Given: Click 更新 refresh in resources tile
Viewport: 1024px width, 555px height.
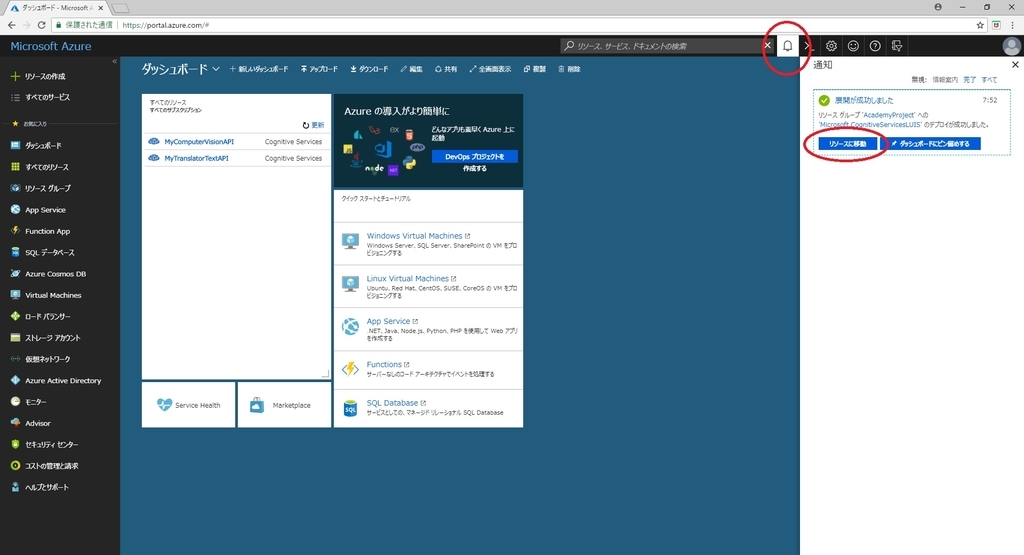Looking at the screenshot, I should [313, 125].
